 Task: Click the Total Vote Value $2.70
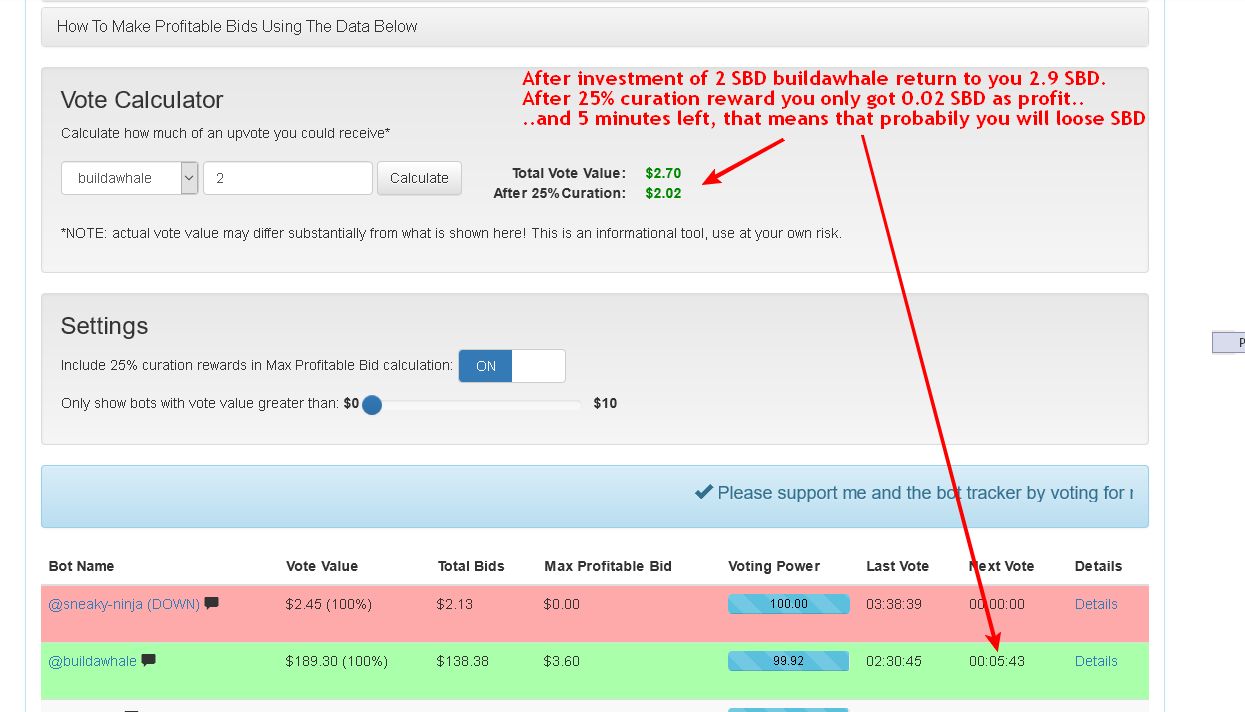[663, 173]
